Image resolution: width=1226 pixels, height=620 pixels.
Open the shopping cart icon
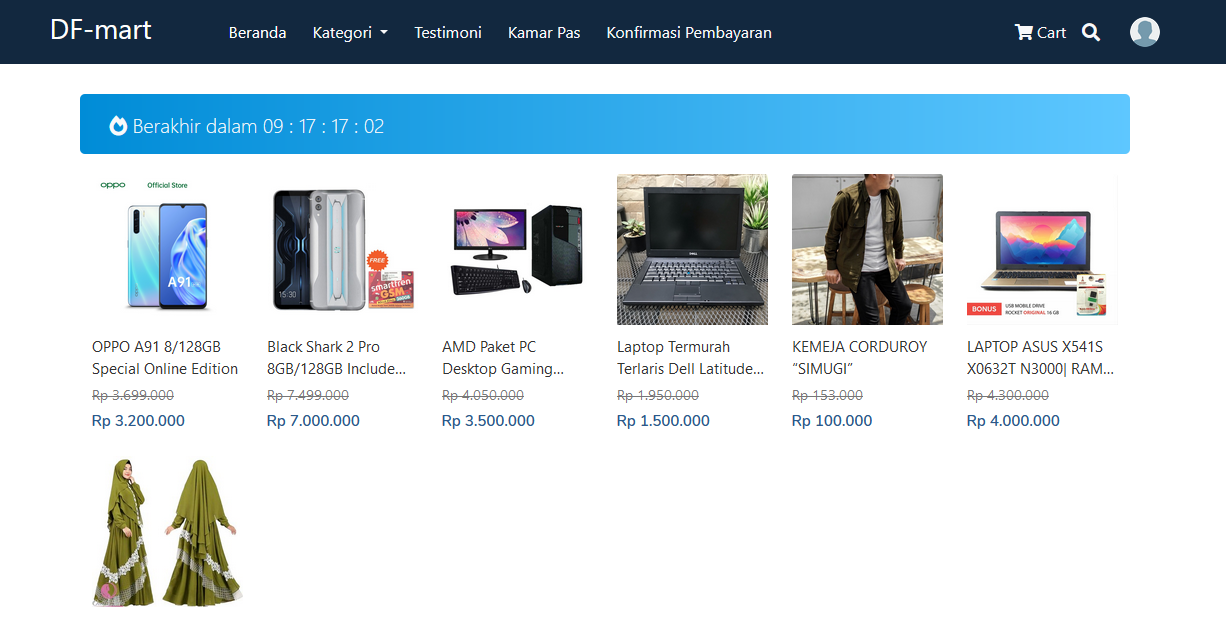tap(1023, 32)
